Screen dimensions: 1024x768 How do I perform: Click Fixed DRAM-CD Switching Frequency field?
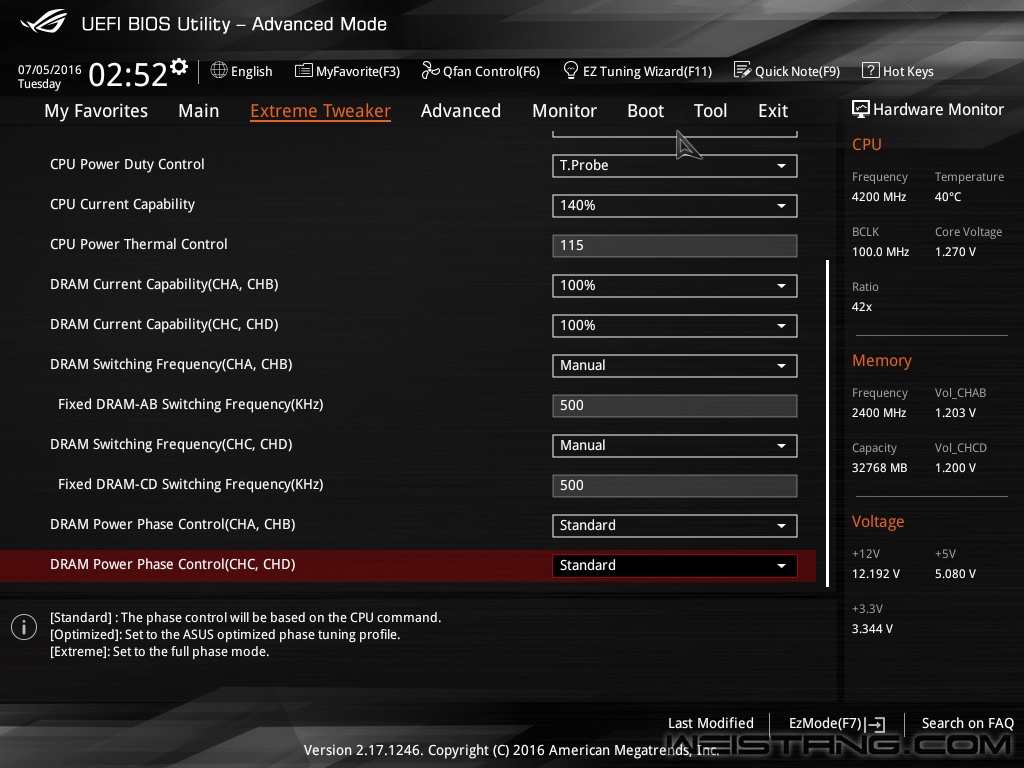point(675,486)
